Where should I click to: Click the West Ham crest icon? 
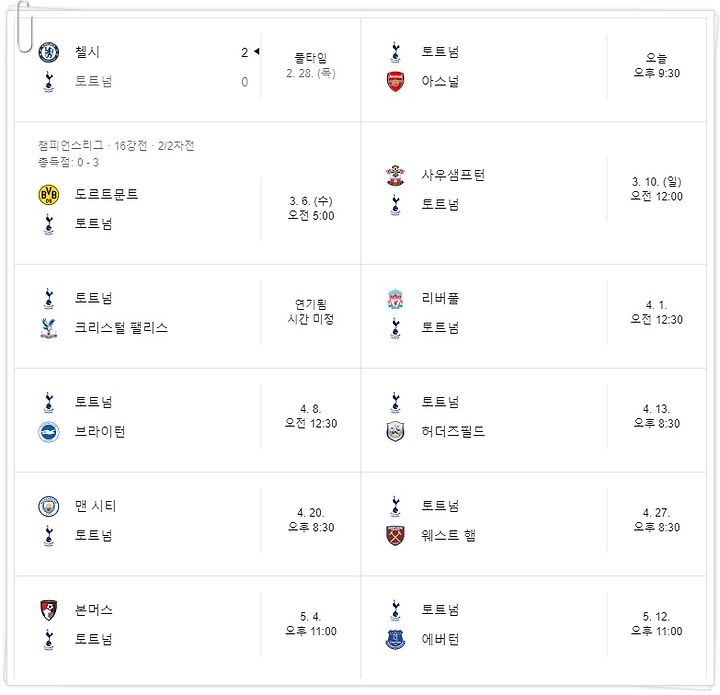pos(395,536)
